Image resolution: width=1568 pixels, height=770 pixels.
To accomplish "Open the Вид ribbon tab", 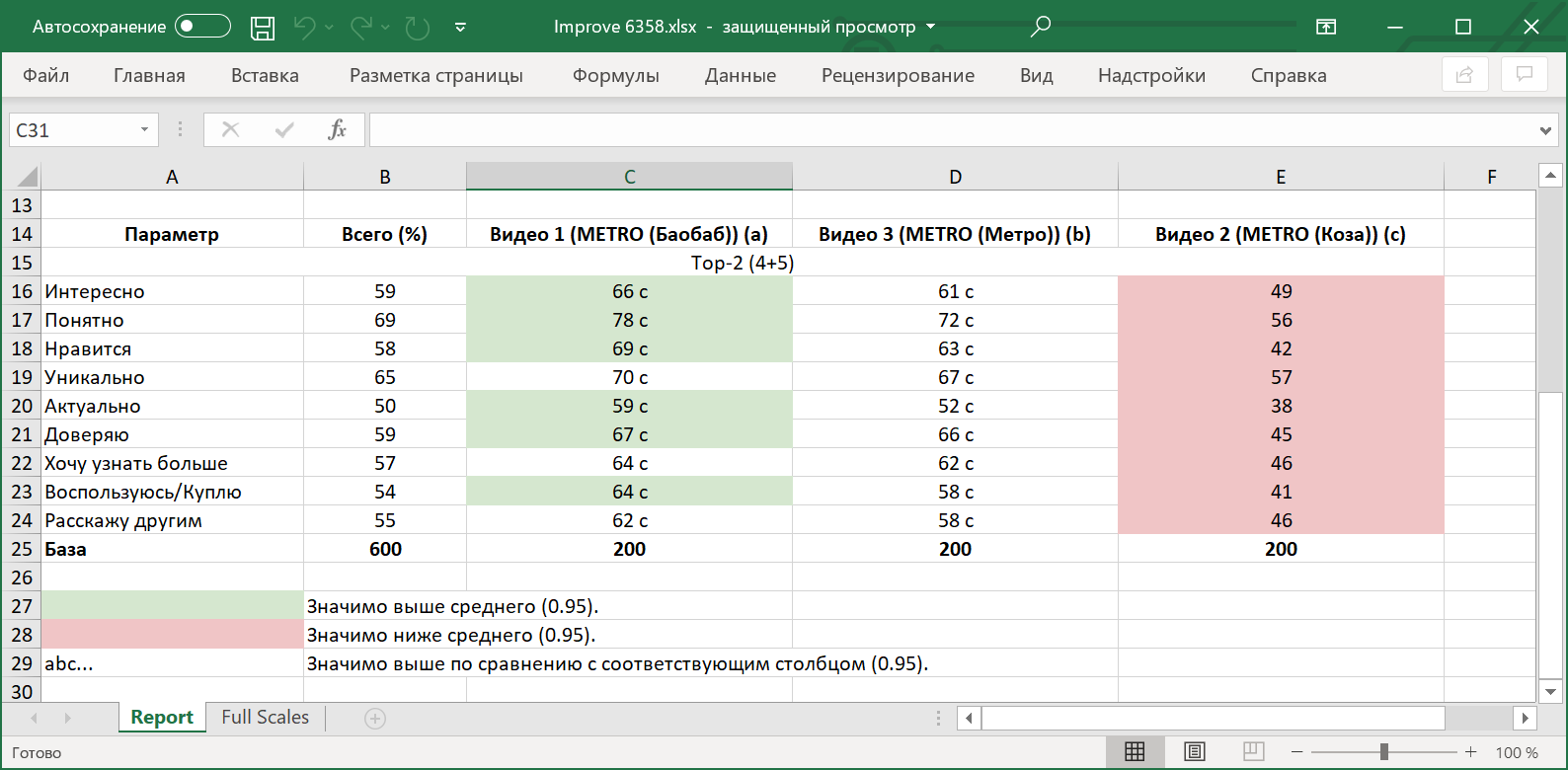I will click(1037, 75).
